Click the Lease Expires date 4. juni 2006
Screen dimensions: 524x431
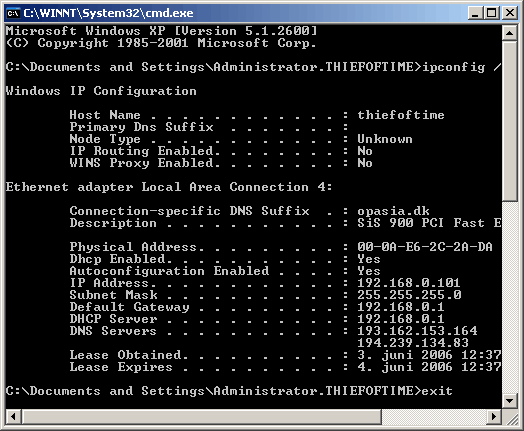coord(405,367)
